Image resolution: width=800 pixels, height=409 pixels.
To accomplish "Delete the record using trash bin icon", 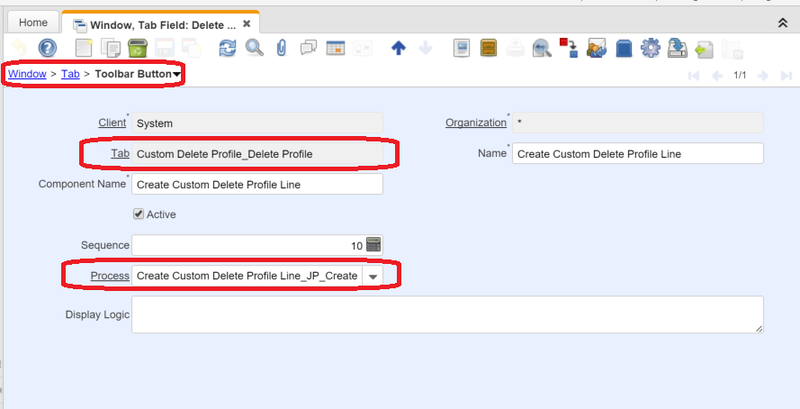I will [x=138, y=48].
